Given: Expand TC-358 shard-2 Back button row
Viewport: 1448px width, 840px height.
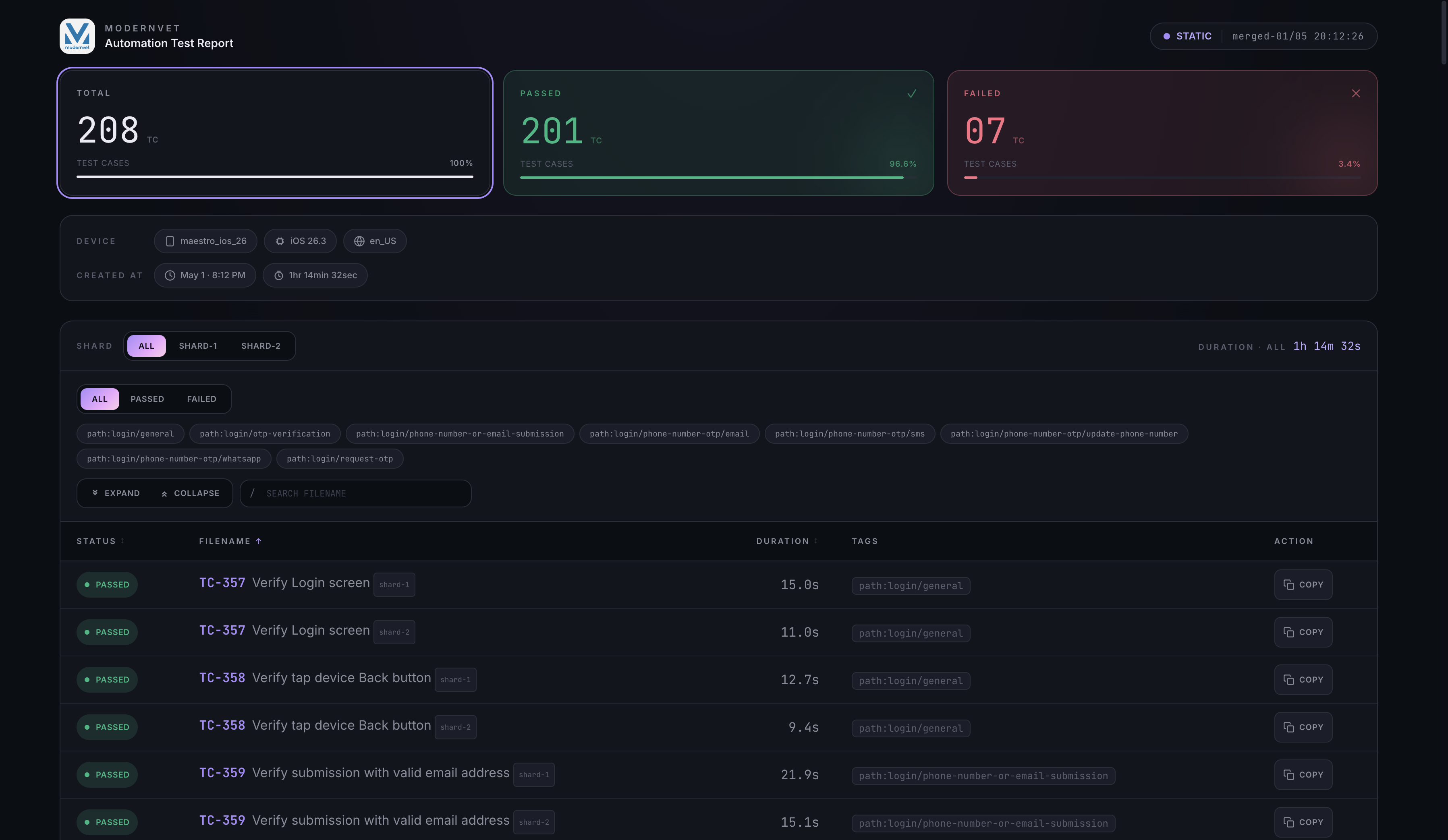Looking at the screenshot, I should click(718, 727).
